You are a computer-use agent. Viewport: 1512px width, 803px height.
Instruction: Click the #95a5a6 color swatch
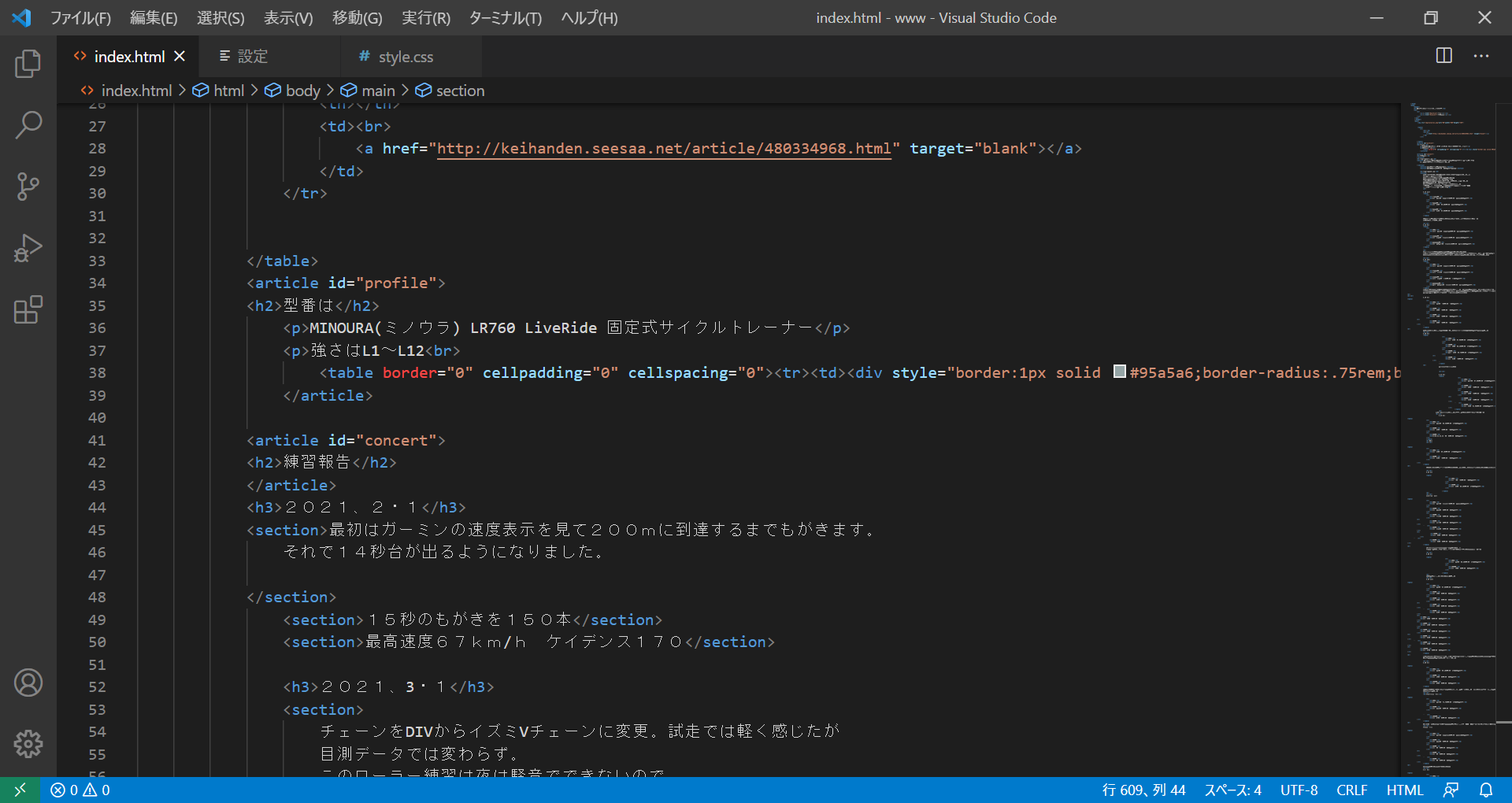tap(1119, 372)
